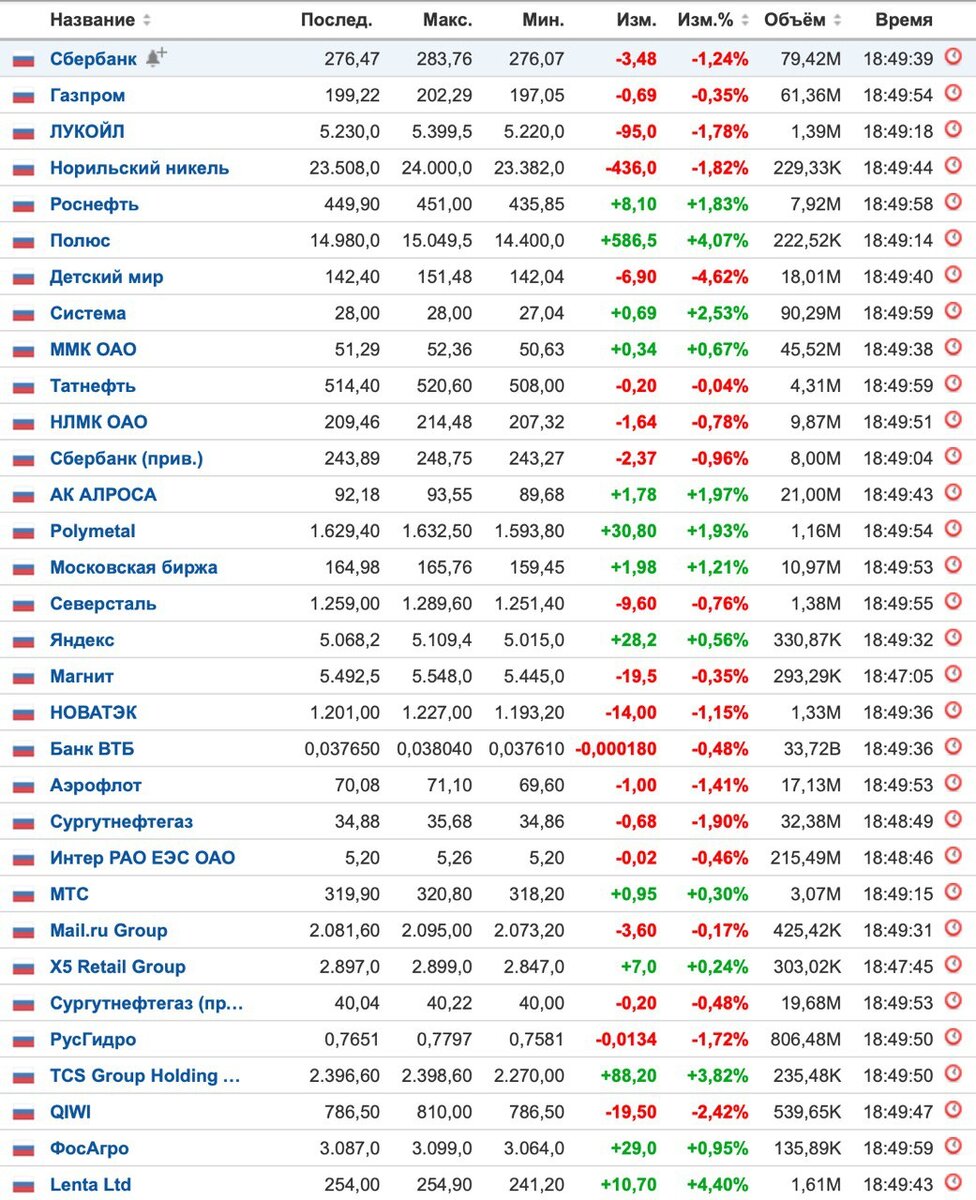This screenshot has width=976, height=1200.
Task: Open the Полюс stock link
Action: (x=80, y=241)
